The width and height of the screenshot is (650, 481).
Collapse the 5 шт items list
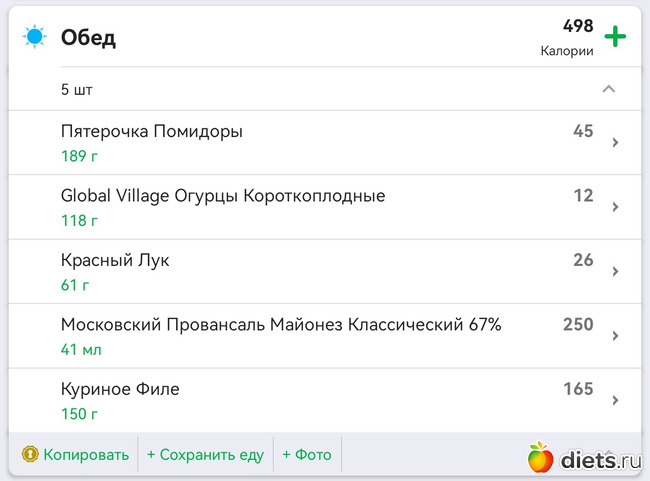[608, 89]
